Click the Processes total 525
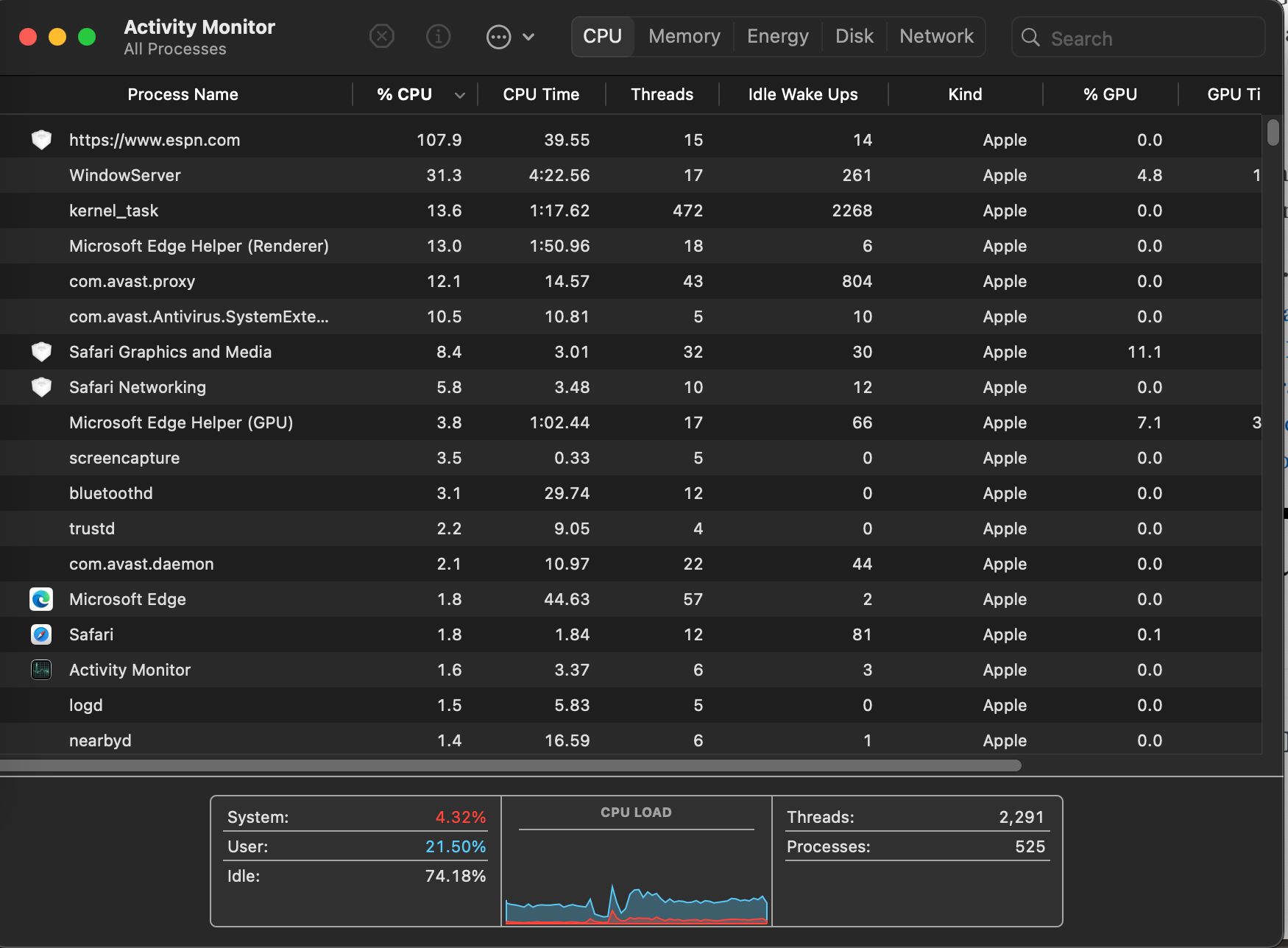Image resolution: width=1288 pixels, height=948 pixels. tap(1030, 846)
